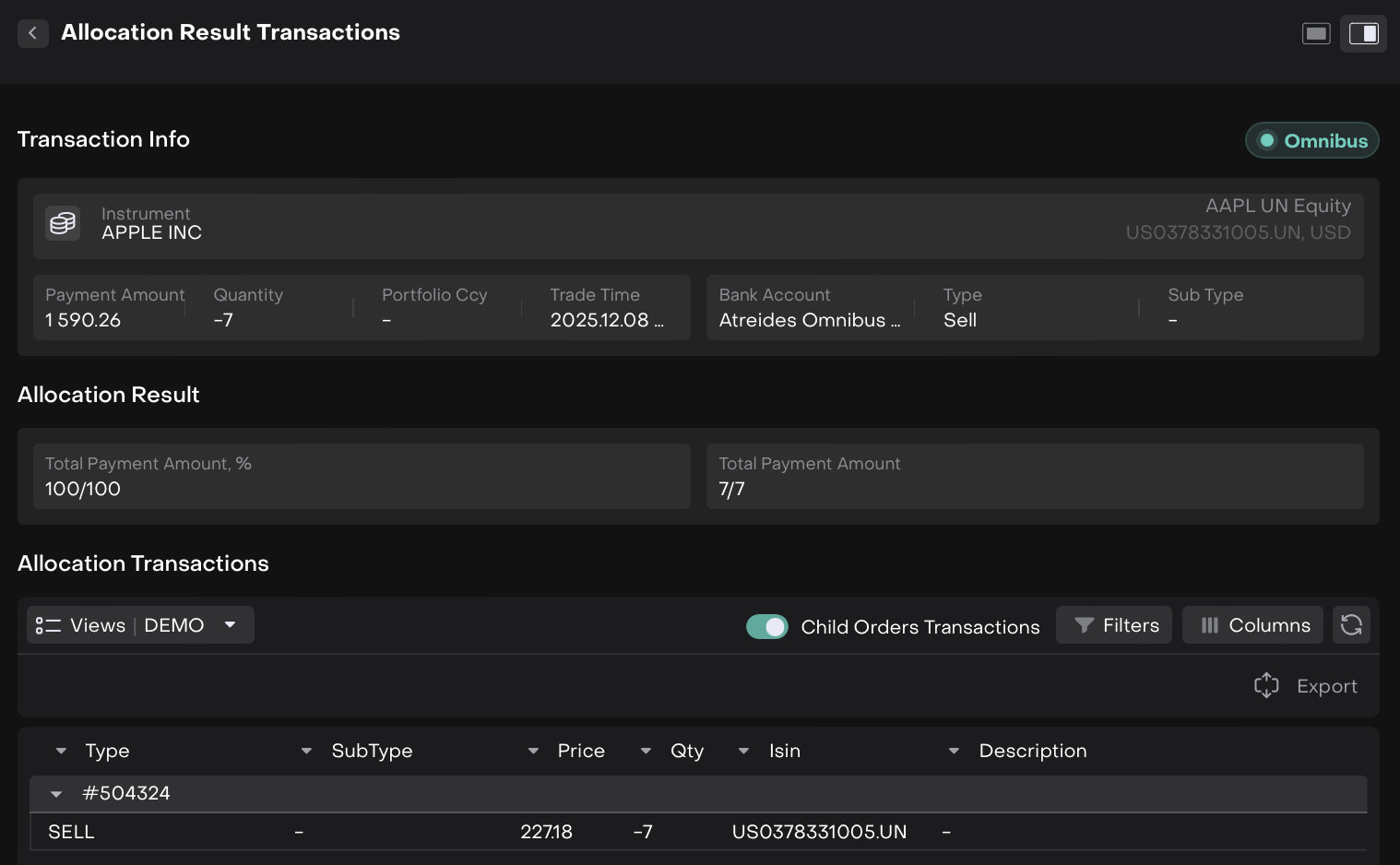This screenshot has width=1400, height=865.
Task: Click the Omnibus status badge
Action: tap(1311, 141)
